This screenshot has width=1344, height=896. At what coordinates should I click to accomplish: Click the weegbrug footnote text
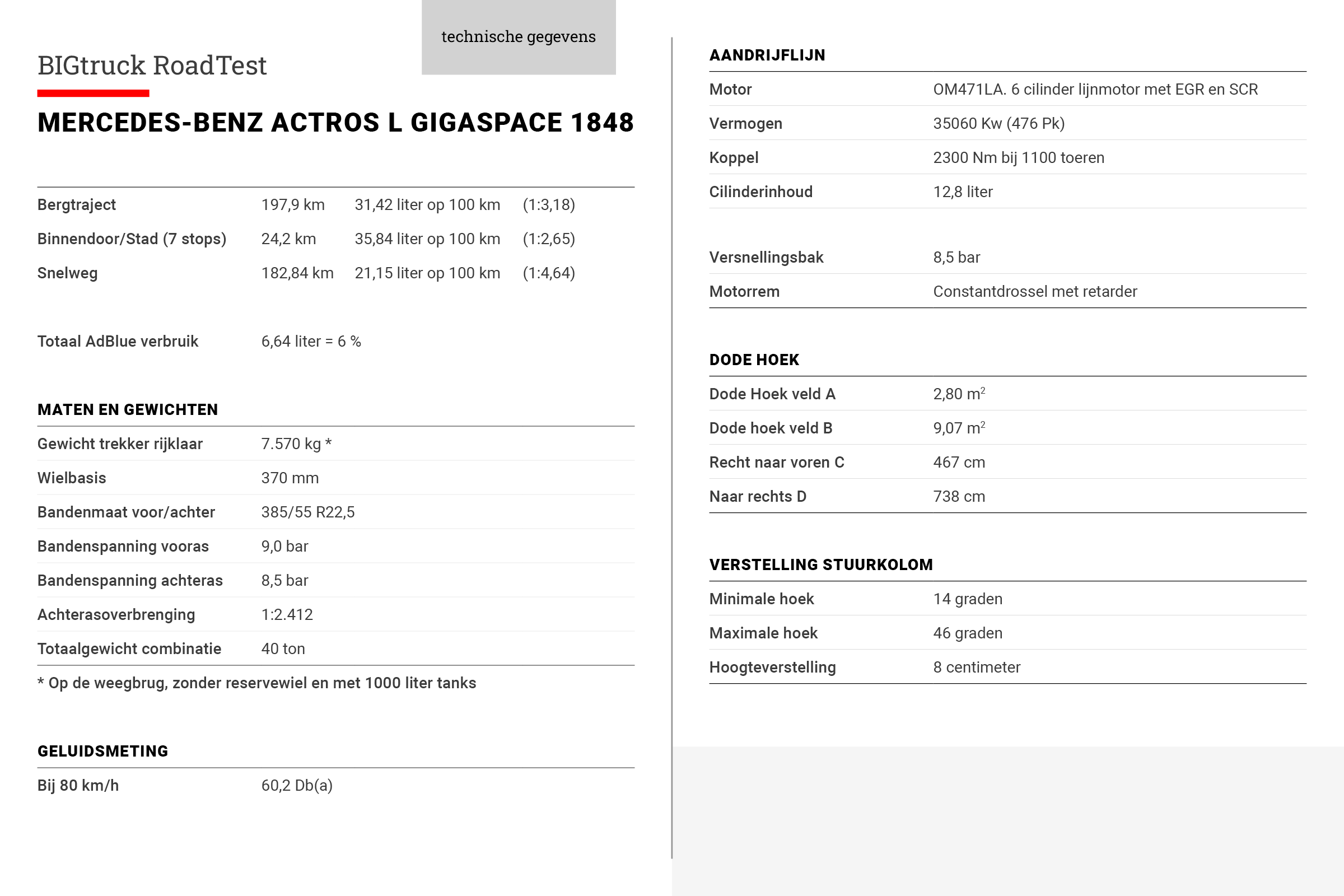[256, 683]
